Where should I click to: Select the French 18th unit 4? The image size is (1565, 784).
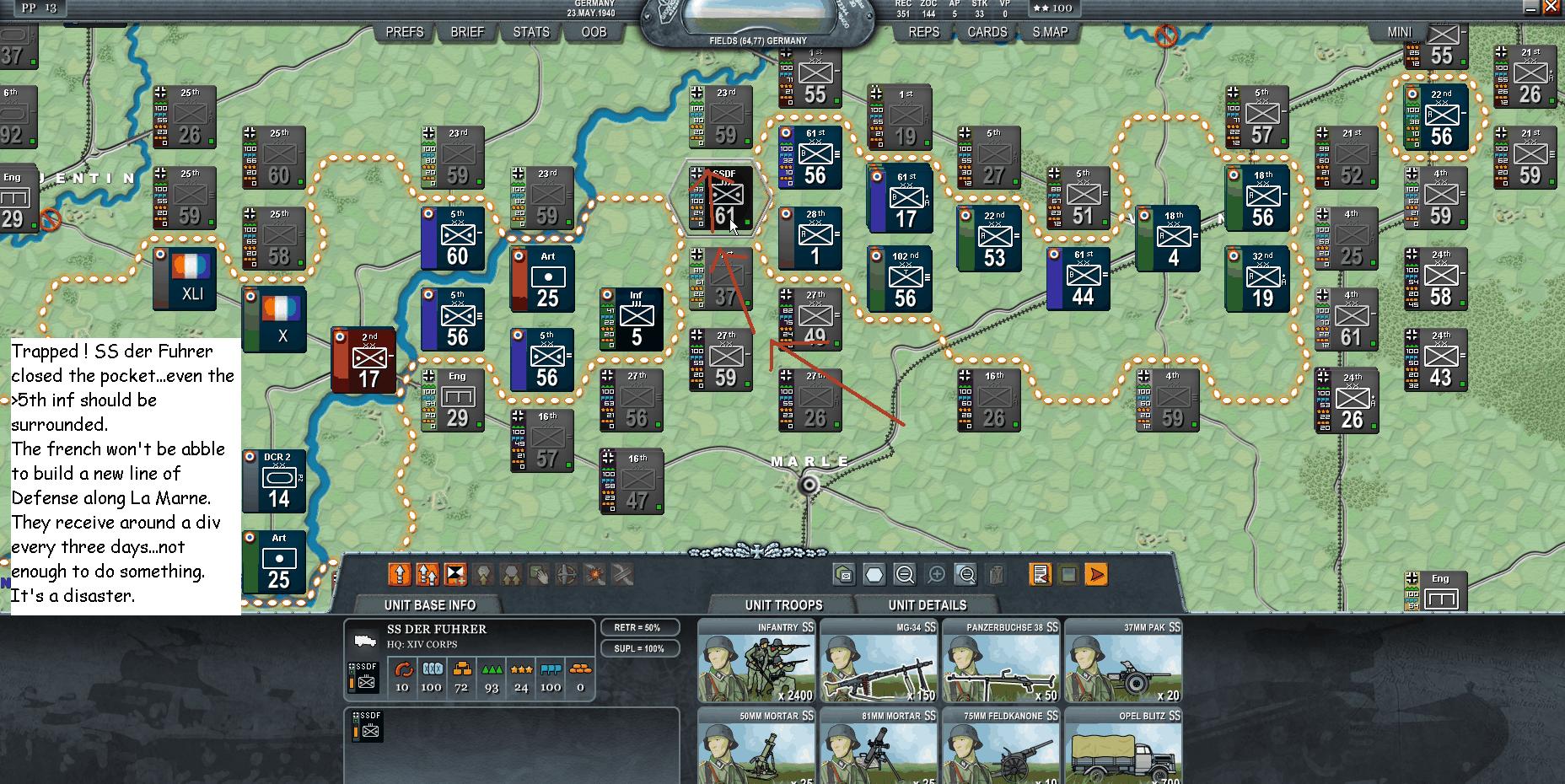[x=1168, y=239]
